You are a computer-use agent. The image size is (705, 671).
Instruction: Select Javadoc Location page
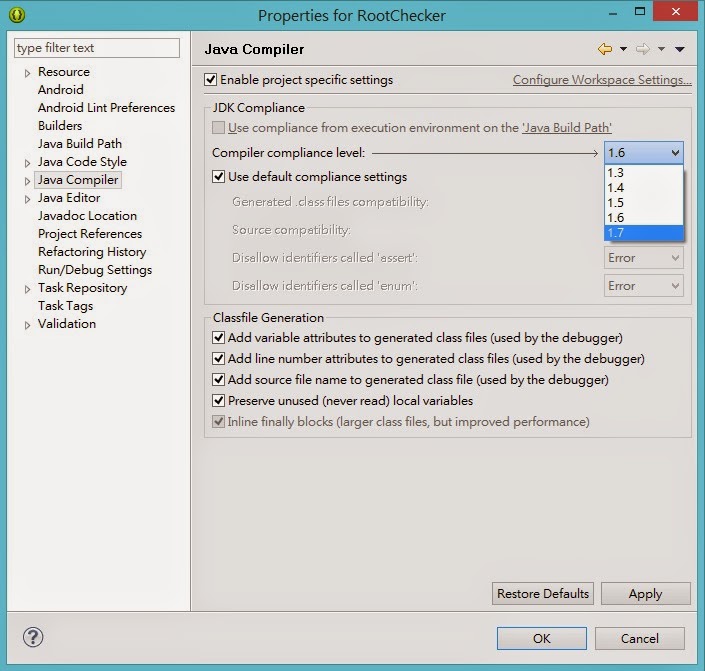click(x=87, y=215)
